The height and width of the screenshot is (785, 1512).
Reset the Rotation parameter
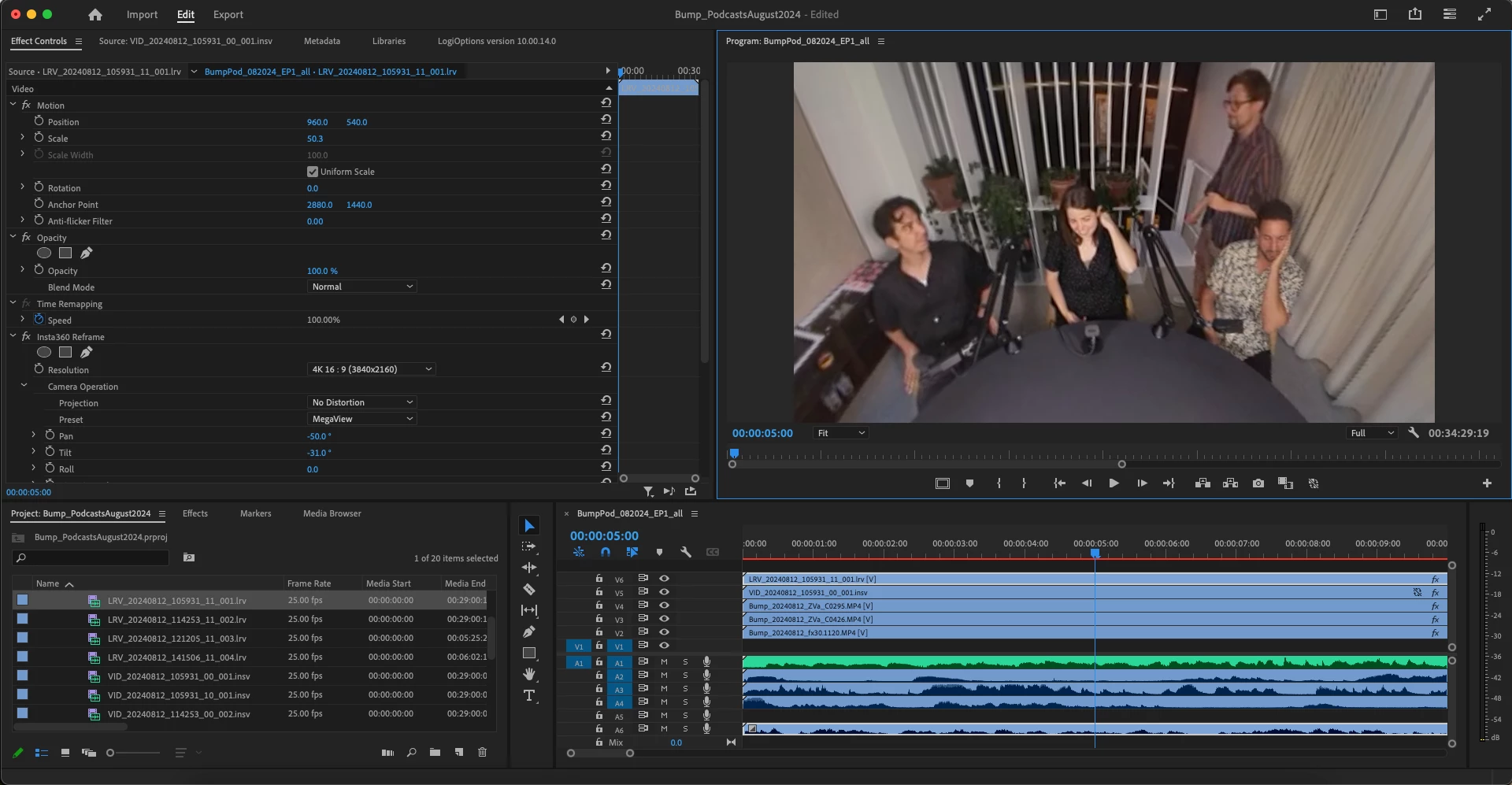tap(606, 186)
